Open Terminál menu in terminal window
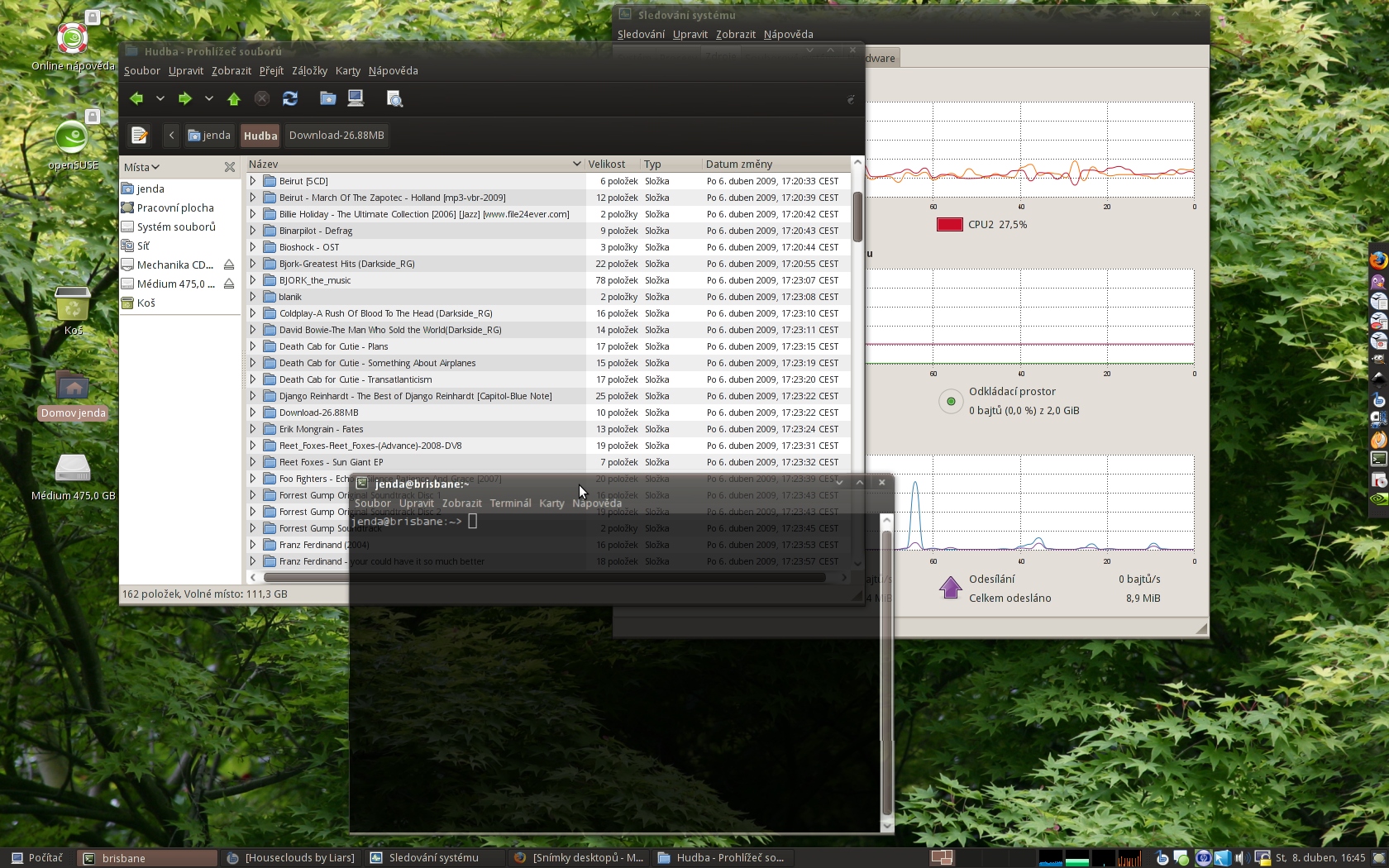 510,503
